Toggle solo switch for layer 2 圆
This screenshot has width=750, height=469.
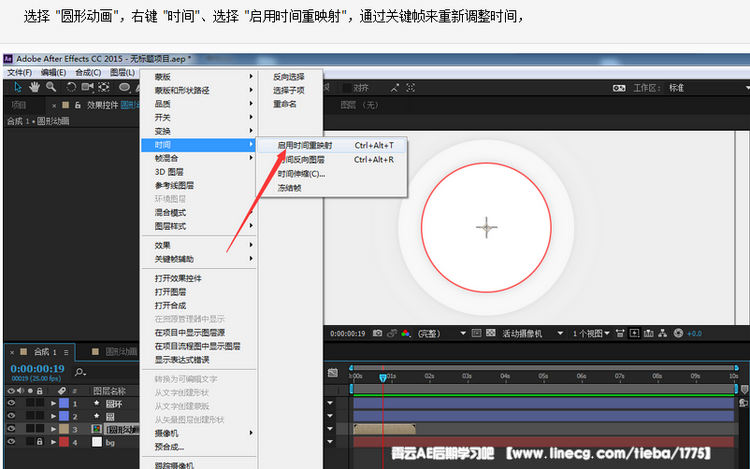[30, 416]
